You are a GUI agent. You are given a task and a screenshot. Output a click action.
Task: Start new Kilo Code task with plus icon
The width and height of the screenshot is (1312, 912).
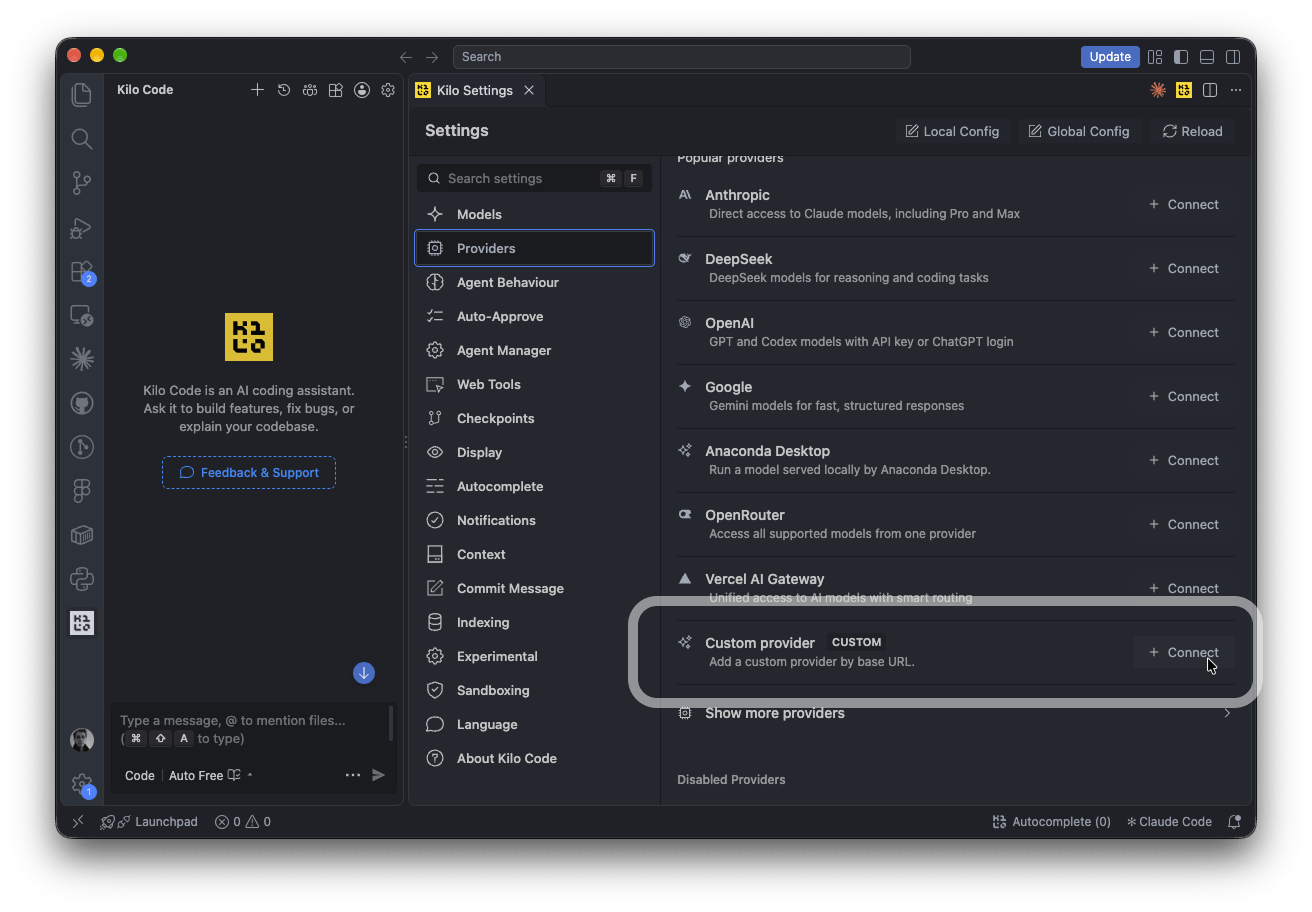[257, 90]
